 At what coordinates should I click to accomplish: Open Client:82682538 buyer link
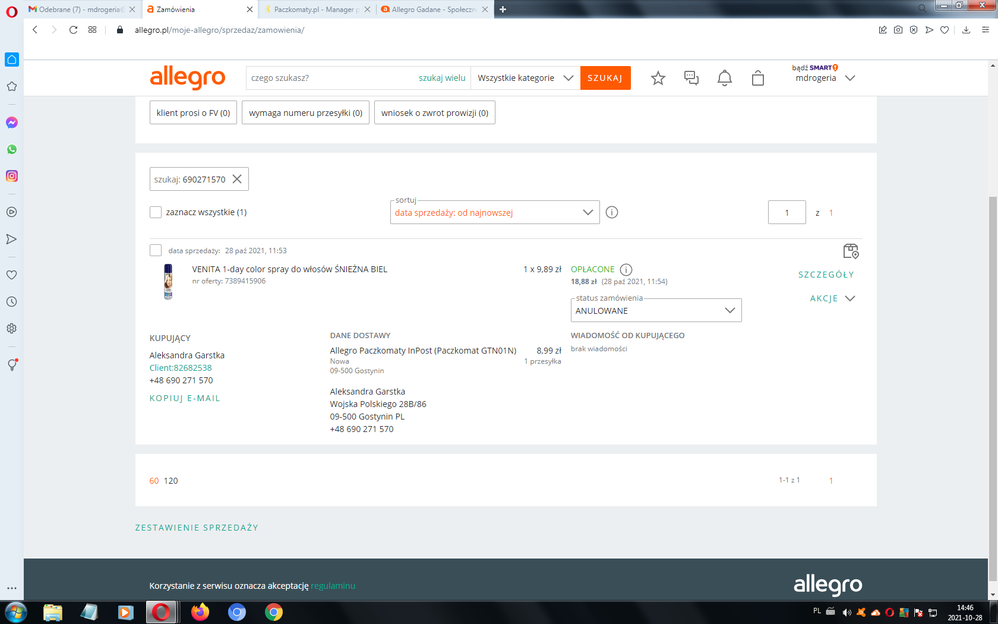[x=180, y=367]
